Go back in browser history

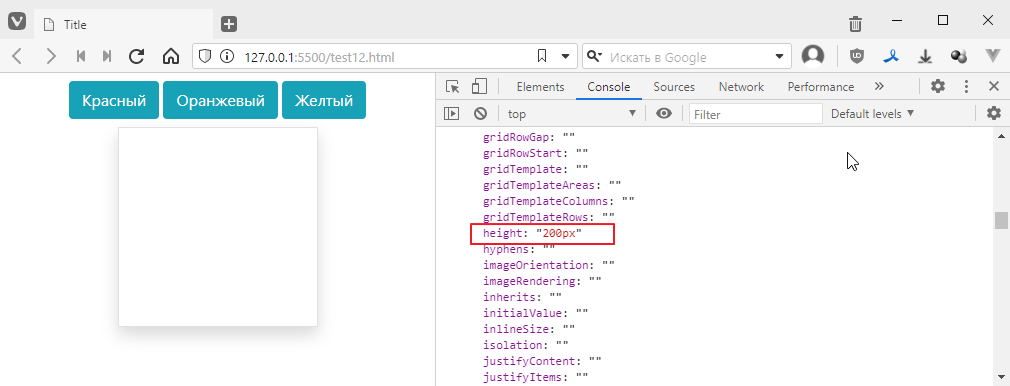pos(17,57)
